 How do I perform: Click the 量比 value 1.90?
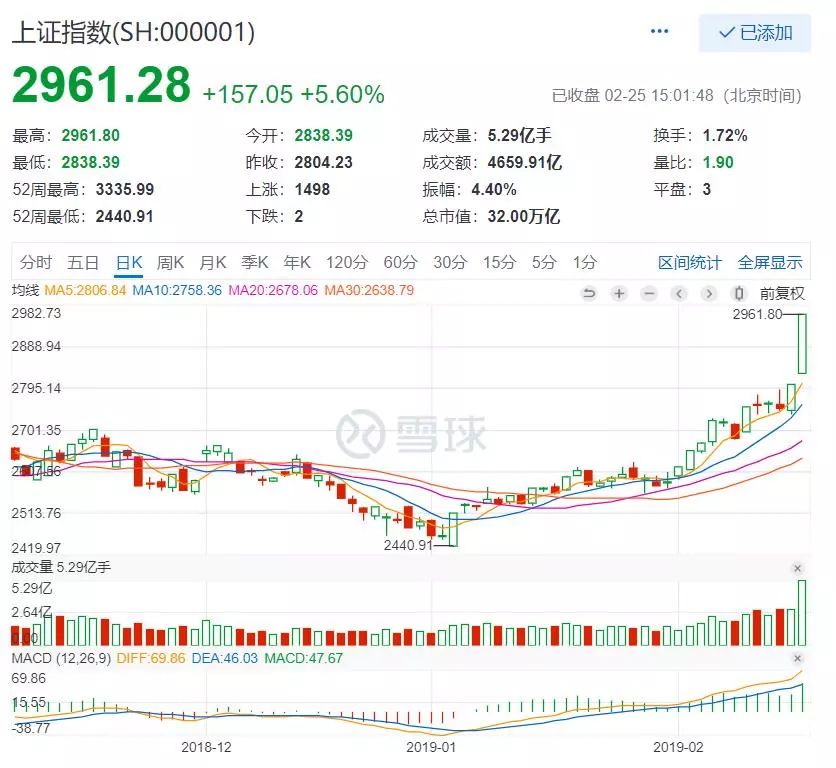coord(718,162)
